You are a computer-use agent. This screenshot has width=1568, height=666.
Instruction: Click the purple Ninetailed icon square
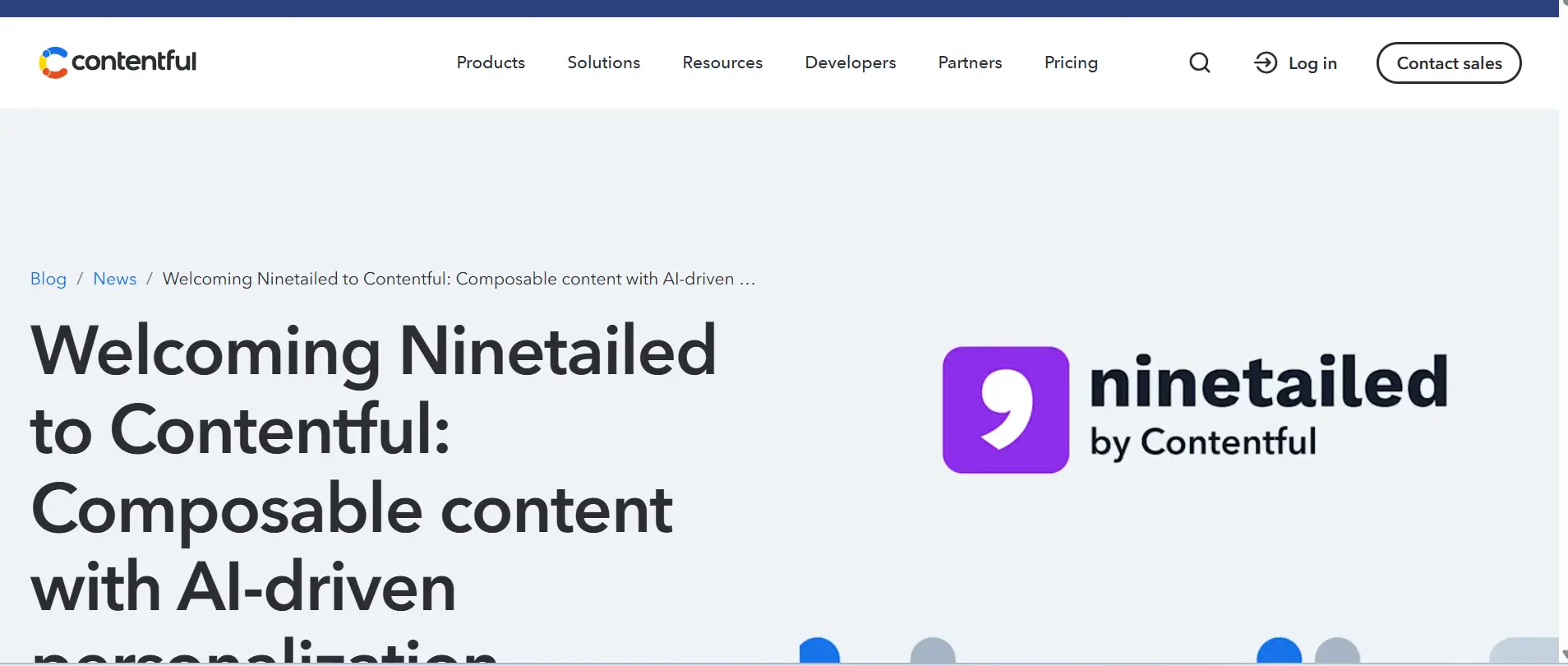(x=1006, y=409)
